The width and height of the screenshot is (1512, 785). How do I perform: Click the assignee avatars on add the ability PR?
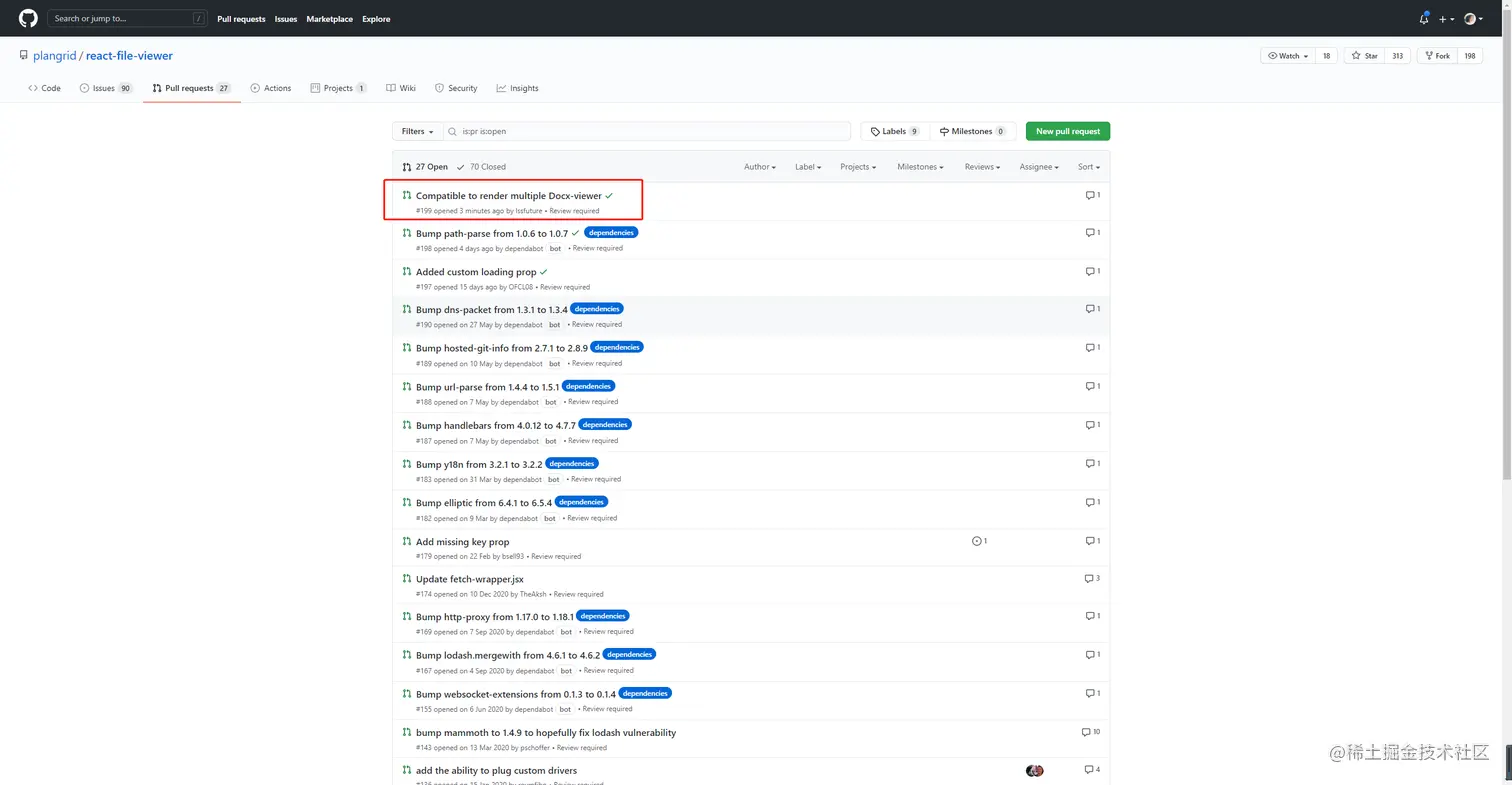1034,770
